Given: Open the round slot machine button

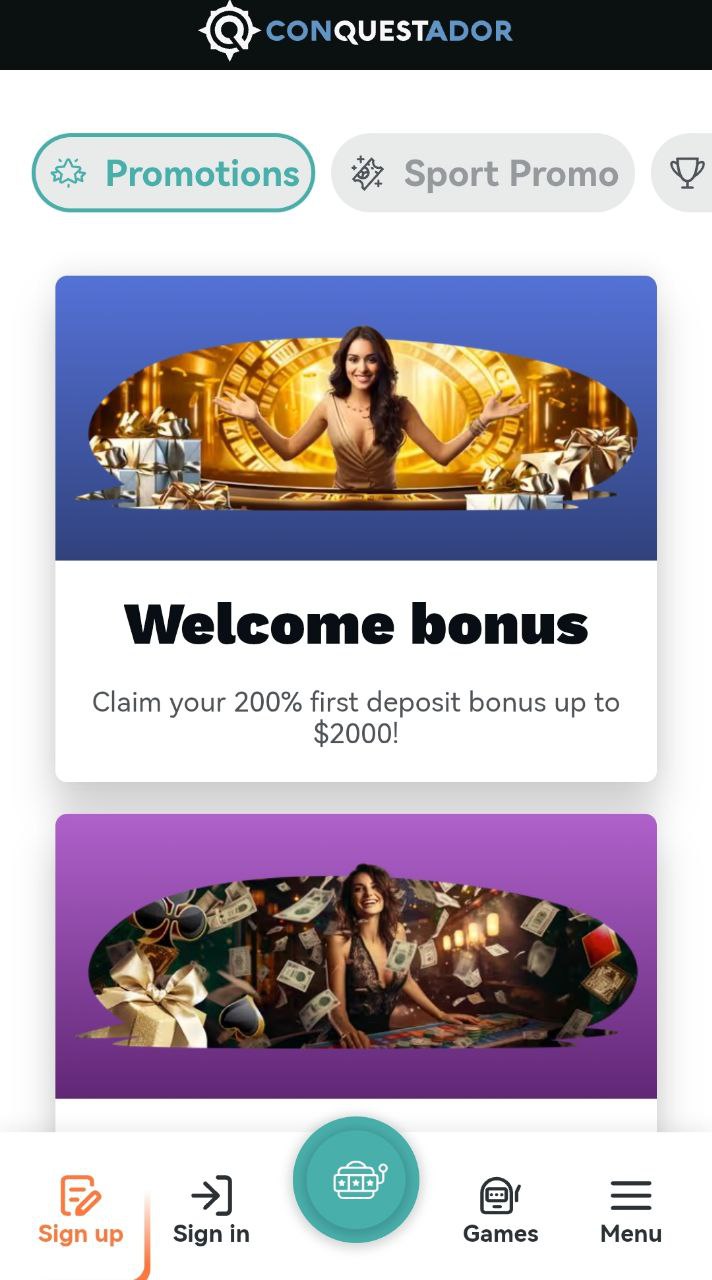Looking at the screenshot, I should click(356, 1180).
